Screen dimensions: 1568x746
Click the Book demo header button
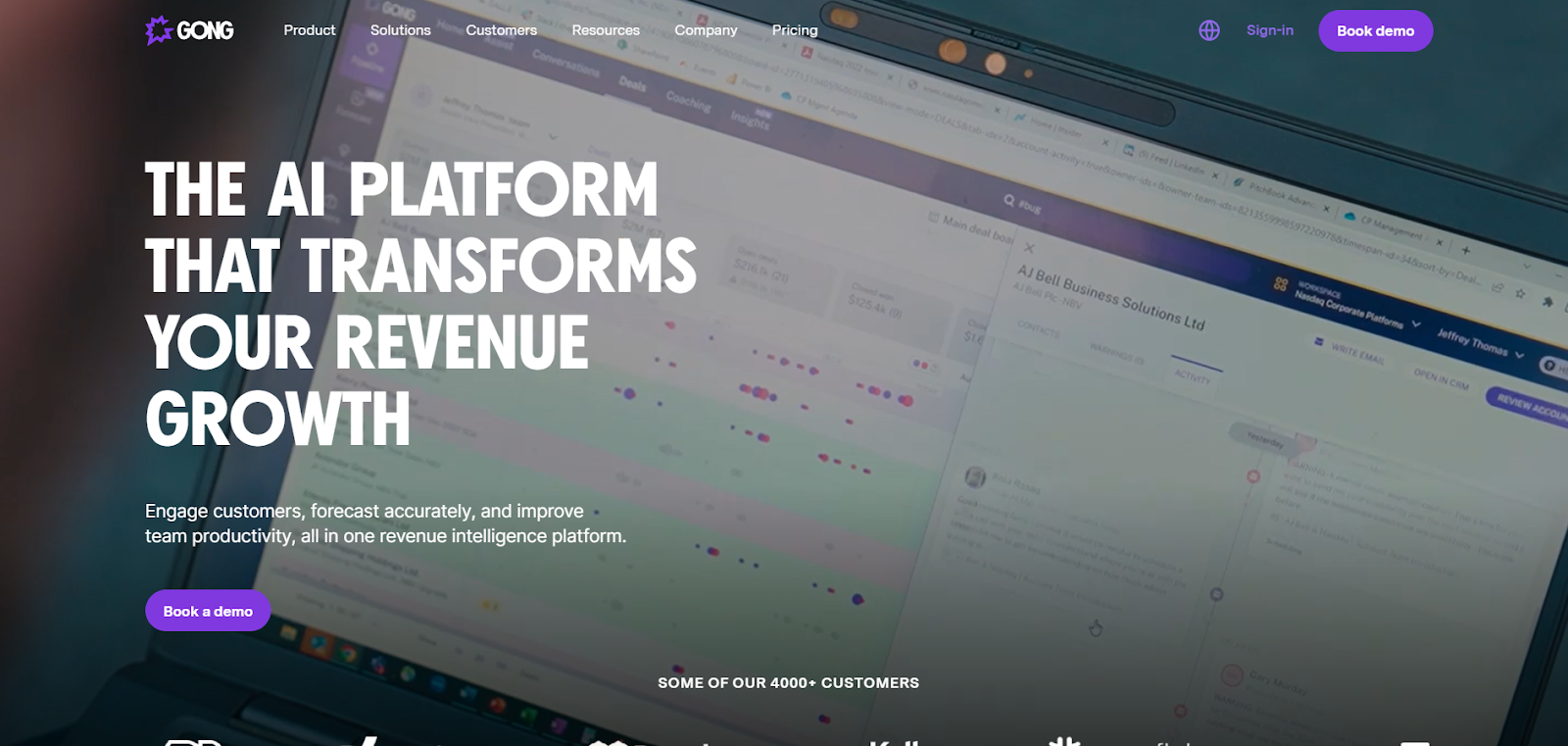coord(1376,30)
